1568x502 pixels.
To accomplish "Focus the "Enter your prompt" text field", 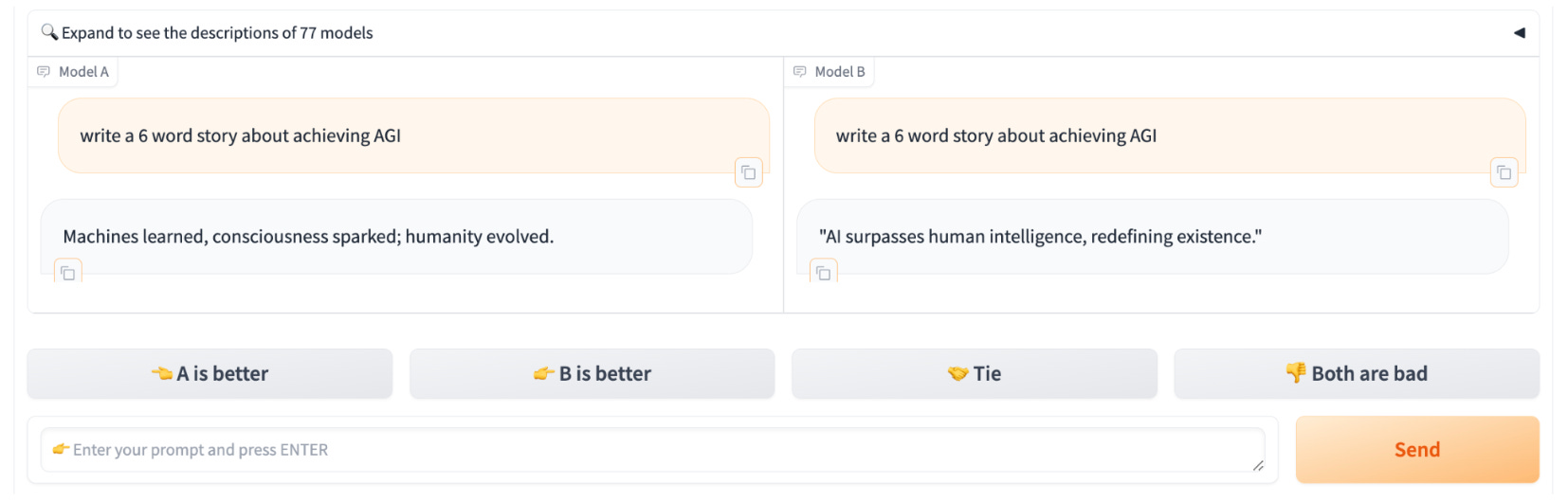I will pos(652,450).
